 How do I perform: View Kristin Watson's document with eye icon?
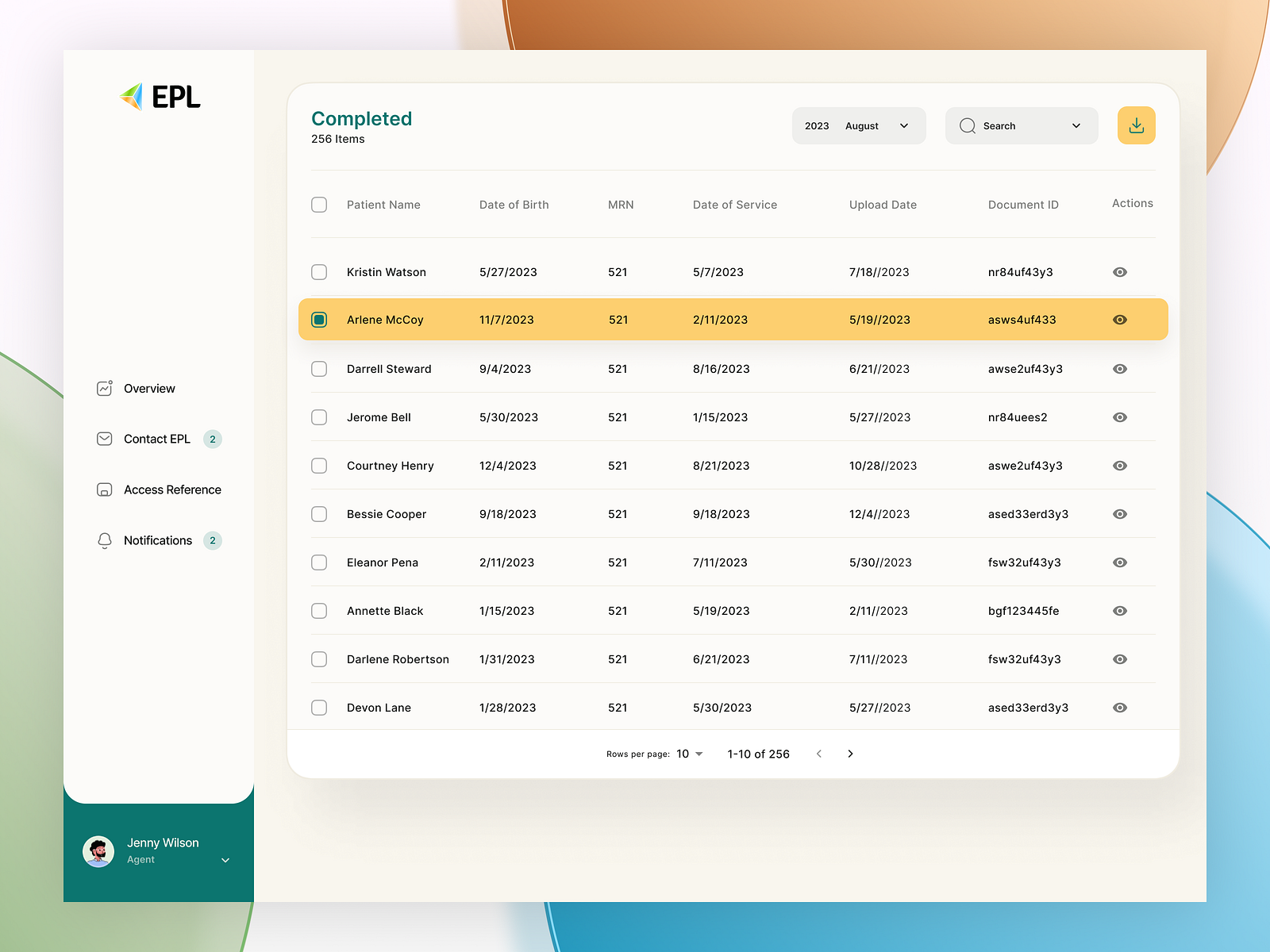[1120, 272]
